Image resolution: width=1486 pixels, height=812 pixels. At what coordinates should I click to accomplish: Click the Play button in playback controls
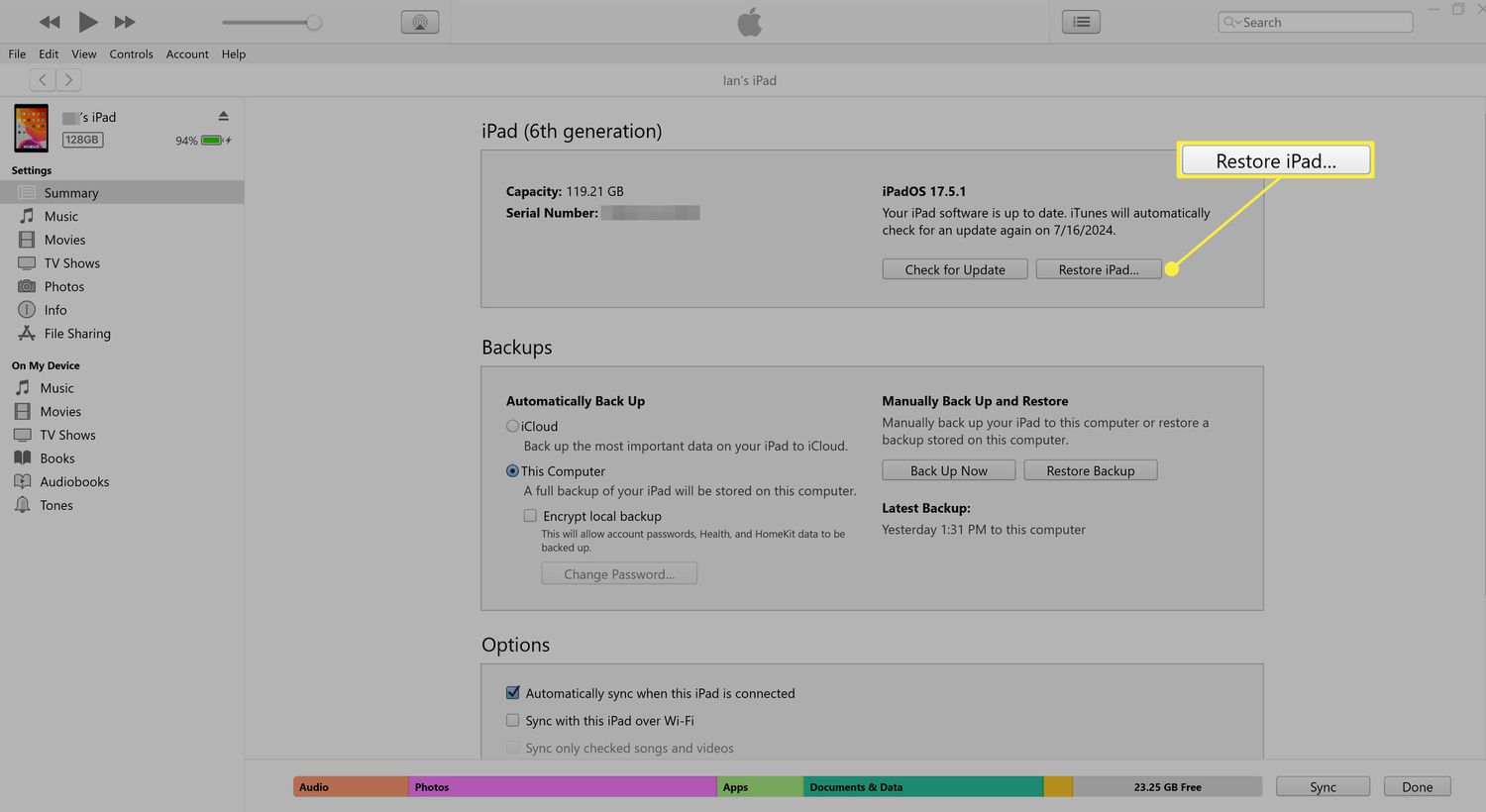[87, 22]
